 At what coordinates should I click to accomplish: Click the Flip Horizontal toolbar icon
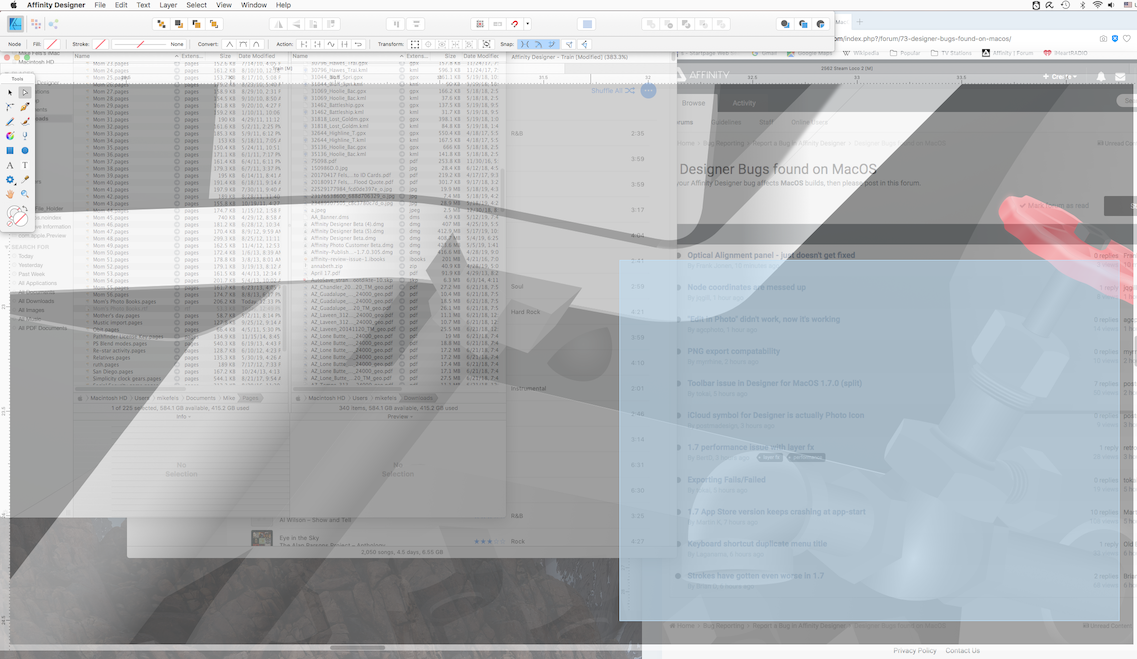click(x=279, y=24)
